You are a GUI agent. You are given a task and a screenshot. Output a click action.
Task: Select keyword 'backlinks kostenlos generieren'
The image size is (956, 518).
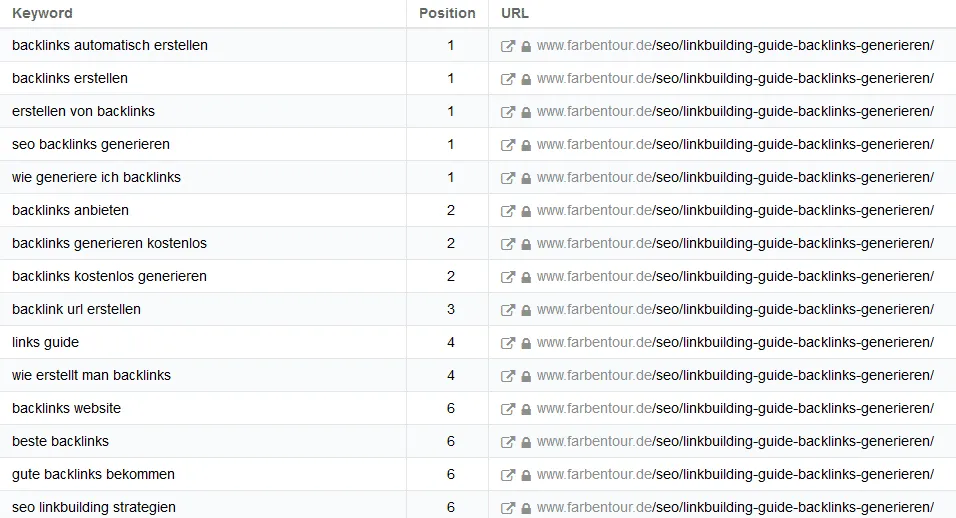tap(109, 276)
